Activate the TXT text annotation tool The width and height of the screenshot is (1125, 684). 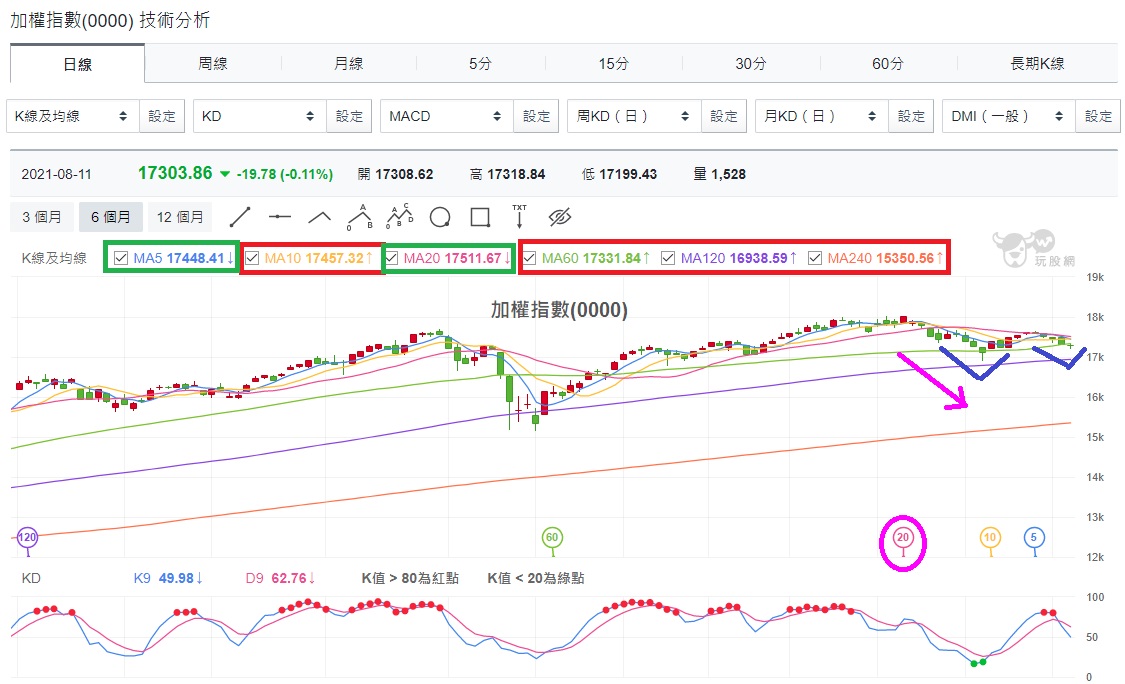point(519,216)
